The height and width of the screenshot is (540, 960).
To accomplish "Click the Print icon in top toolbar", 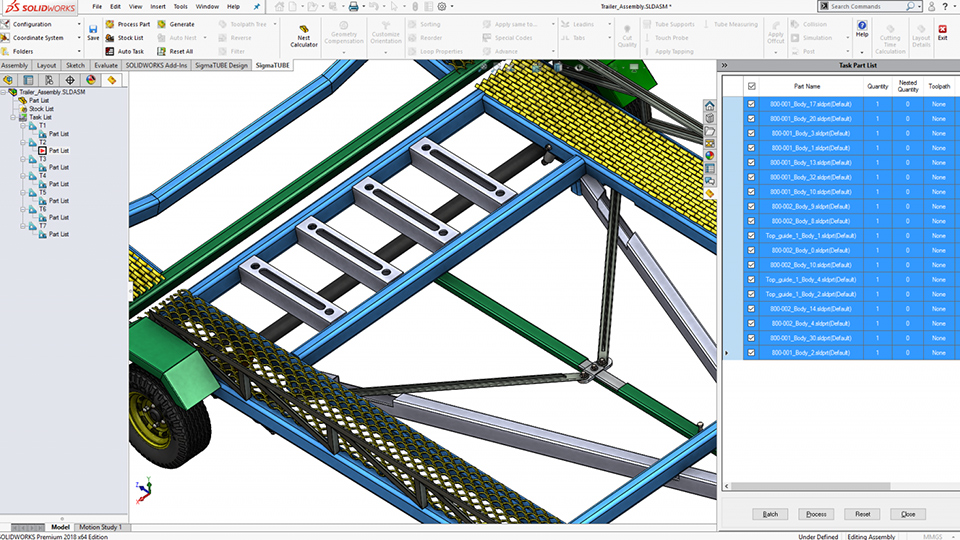I will point(353,7).
